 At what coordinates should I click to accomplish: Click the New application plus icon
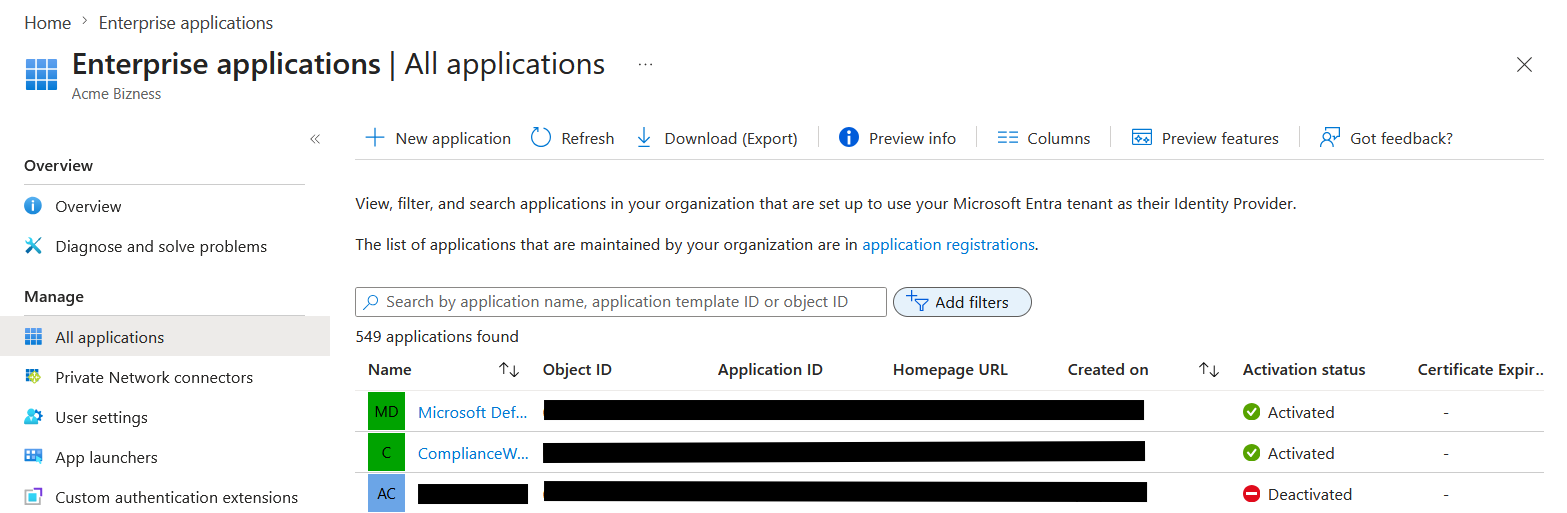tap(374, 138)
